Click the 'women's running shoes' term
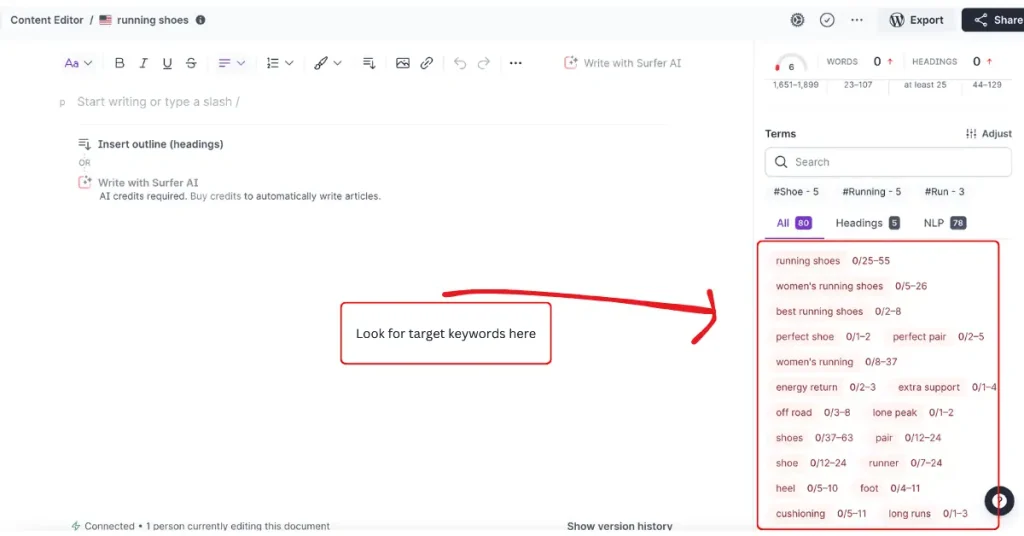The image size is (1024, 536). point(829,286)
